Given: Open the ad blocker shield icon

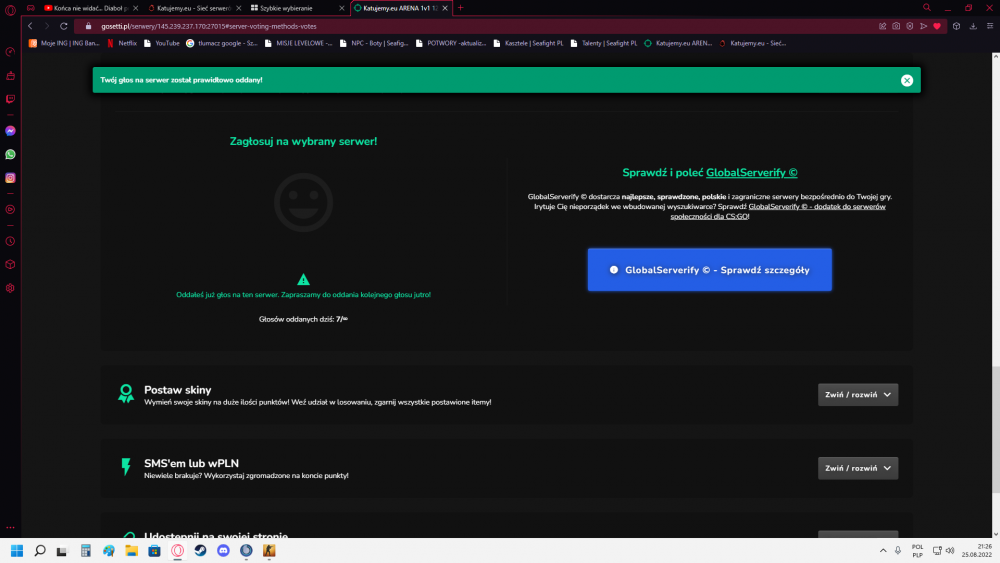Looking at the screenshot, I should tap(910, 26).
